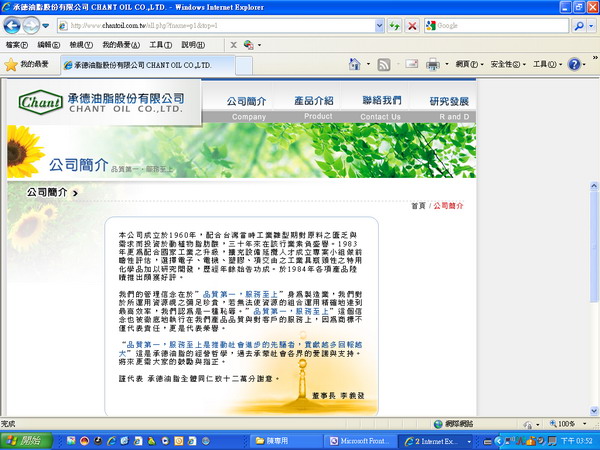Open the 檔案(F) menu

[17, 45]
